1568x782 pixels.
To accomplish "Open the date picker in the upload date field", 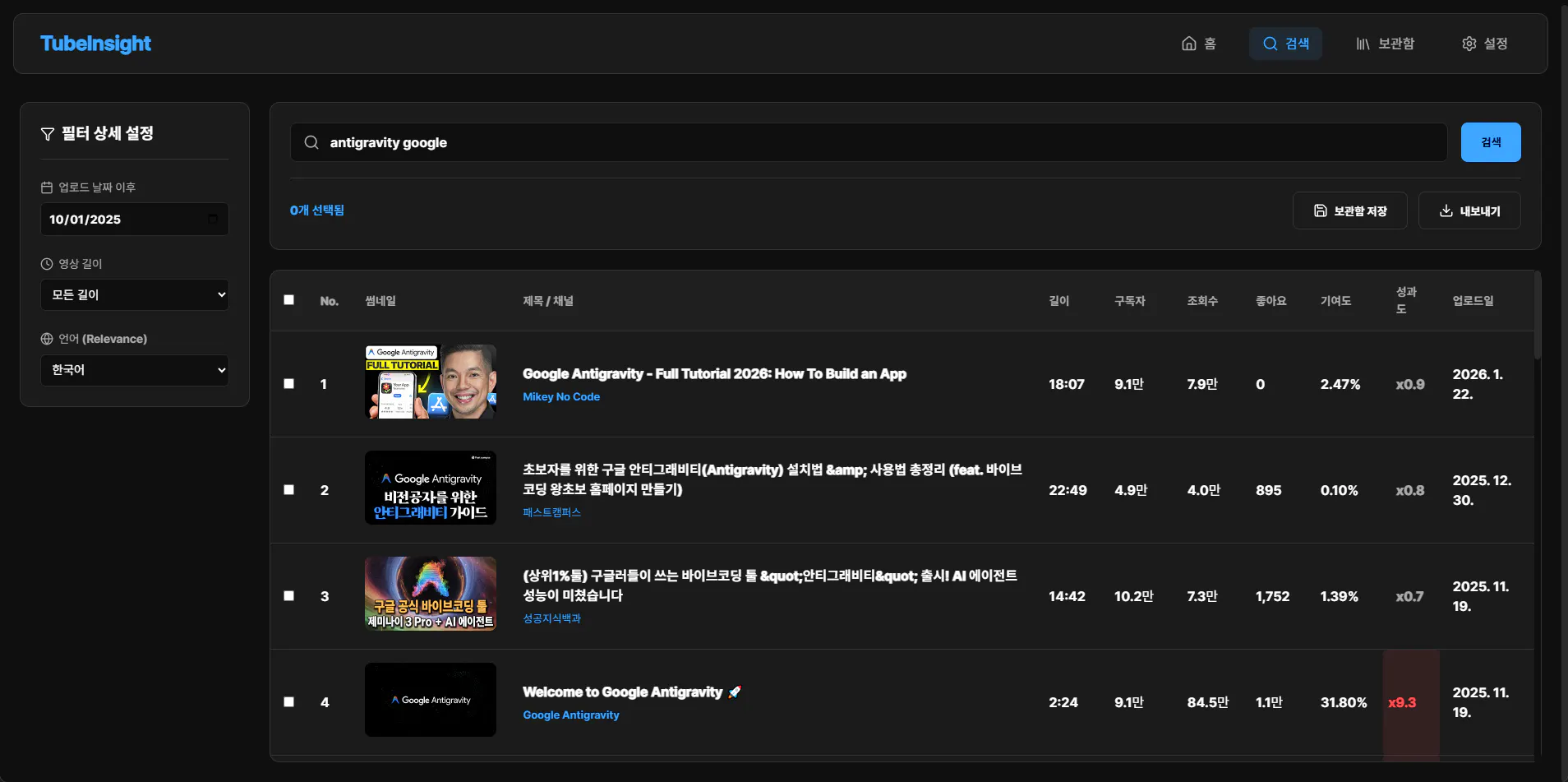I will tap(213, 219).
